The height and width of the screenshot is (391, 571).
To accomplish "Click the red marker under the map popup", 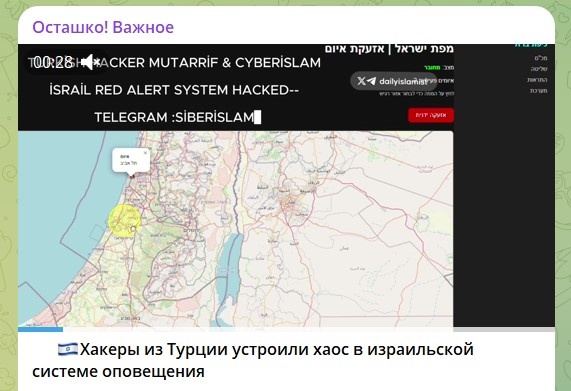I will 132,176.
